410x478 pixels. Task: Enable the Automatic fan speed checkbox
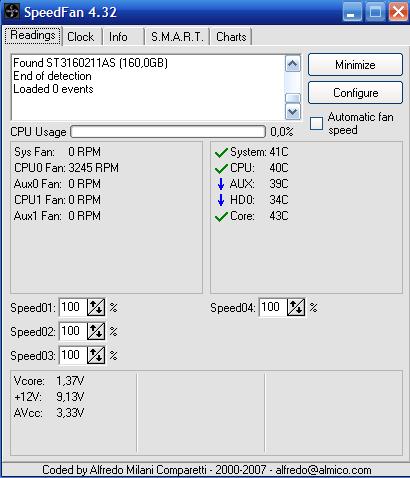click(316, 123)
